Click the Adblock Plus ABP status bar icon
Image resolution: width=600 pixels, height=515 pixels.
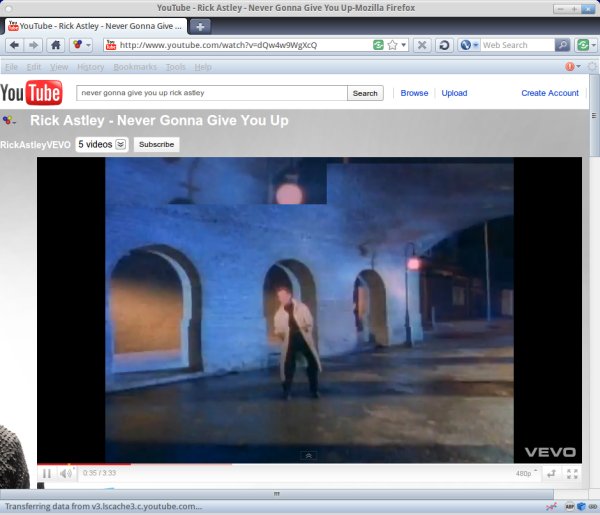[x=569, y=507]
